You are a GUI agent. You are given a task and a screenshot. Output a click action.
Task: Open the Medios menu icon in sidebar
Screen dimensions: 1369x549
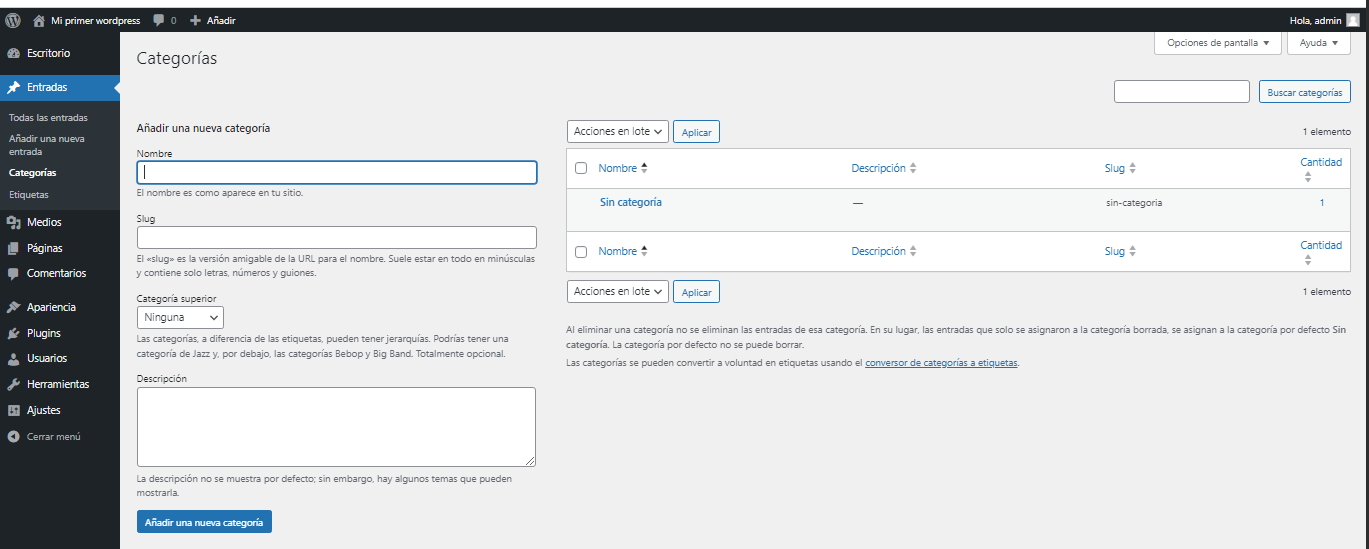coord(14,223)
